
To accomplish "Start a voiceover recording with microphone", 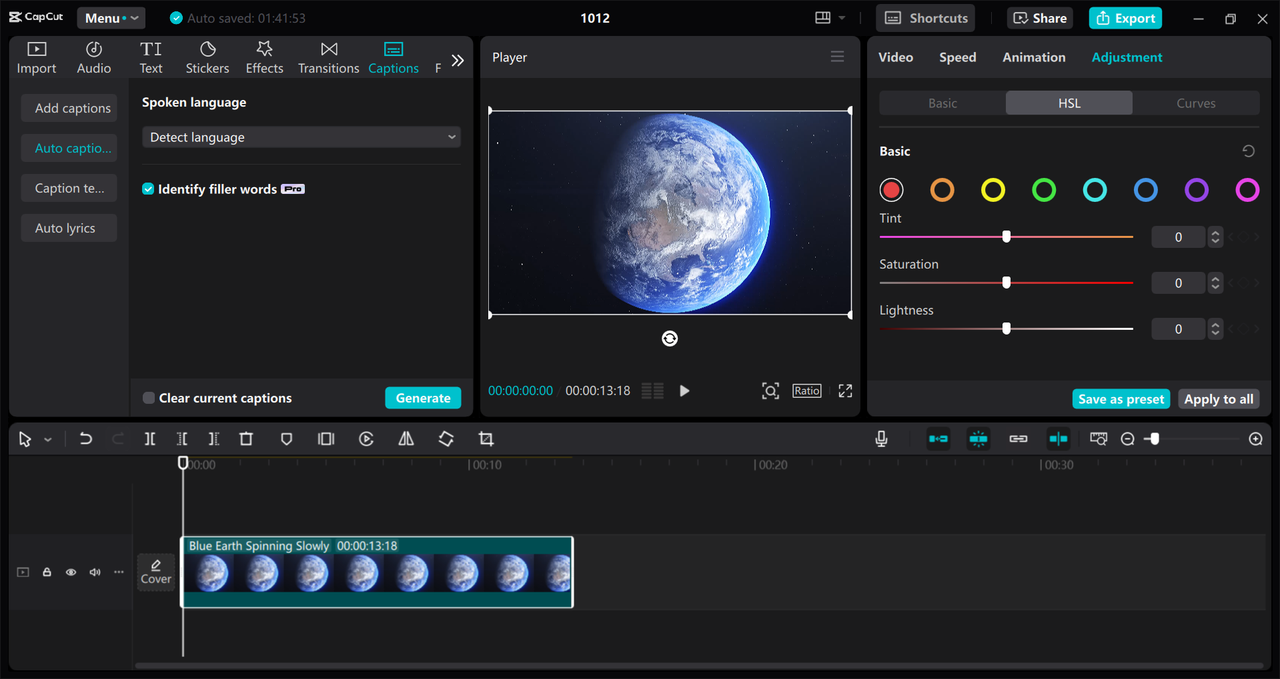I will [881, 439].
